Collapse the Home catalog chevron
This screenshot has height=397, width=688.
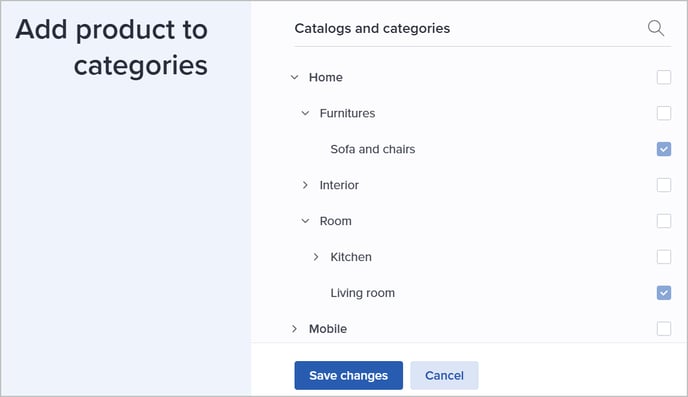tap(294, 77)
